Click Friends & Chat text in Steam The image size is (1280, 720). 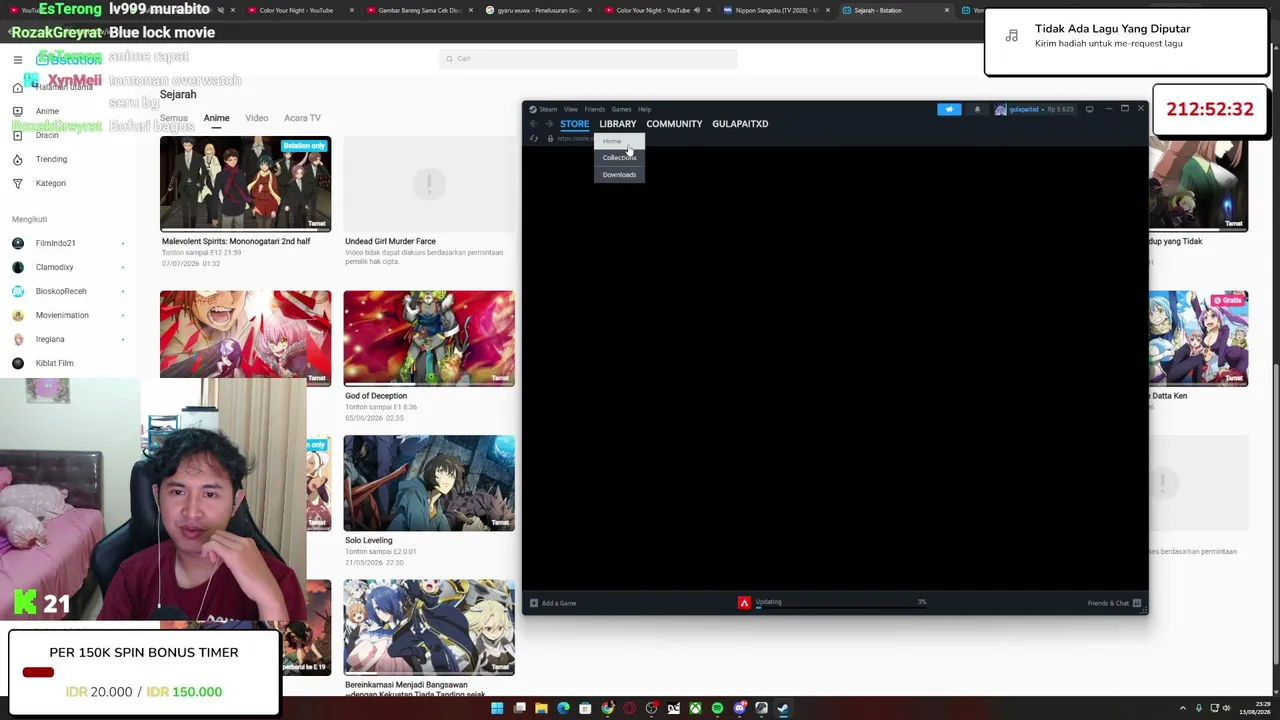tap(1108, 603)
